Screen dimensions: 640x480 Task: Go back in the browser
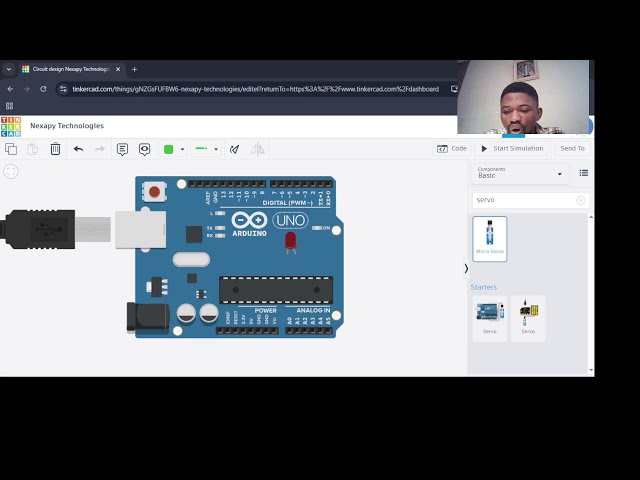[10, 89]
